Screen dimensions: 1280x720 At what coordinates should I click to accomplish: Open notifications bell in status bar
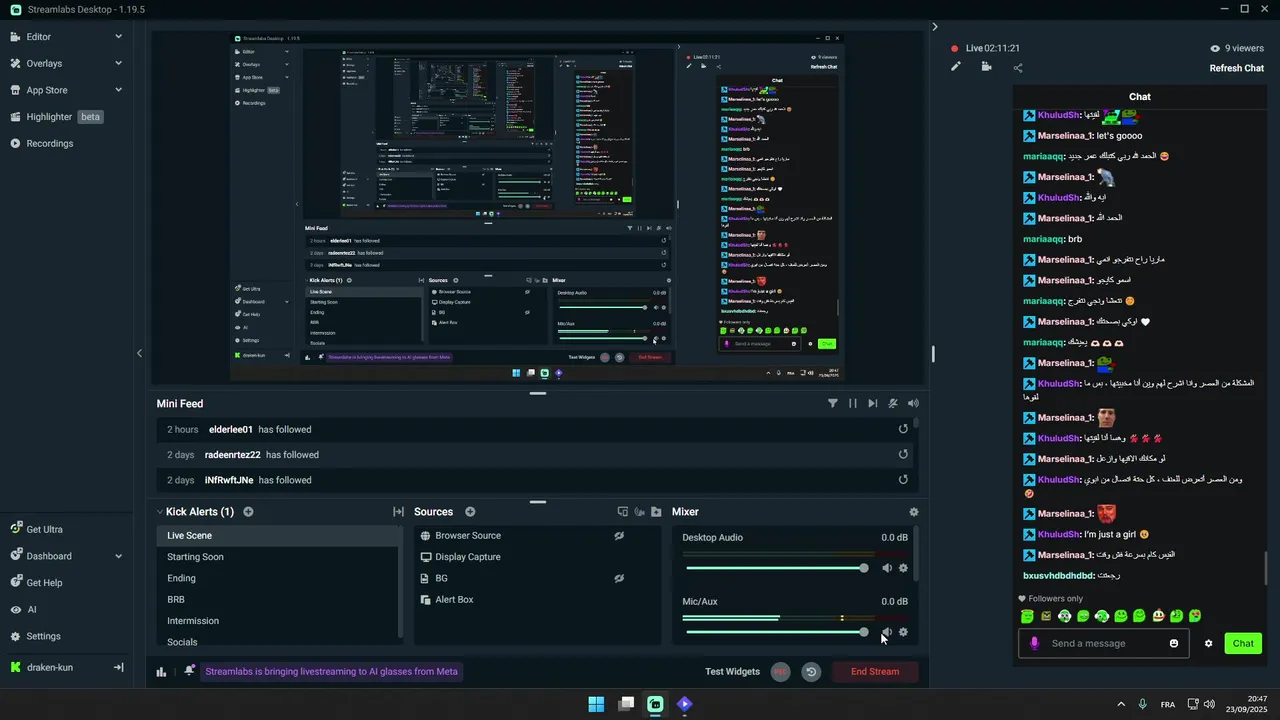click(189, 671)
